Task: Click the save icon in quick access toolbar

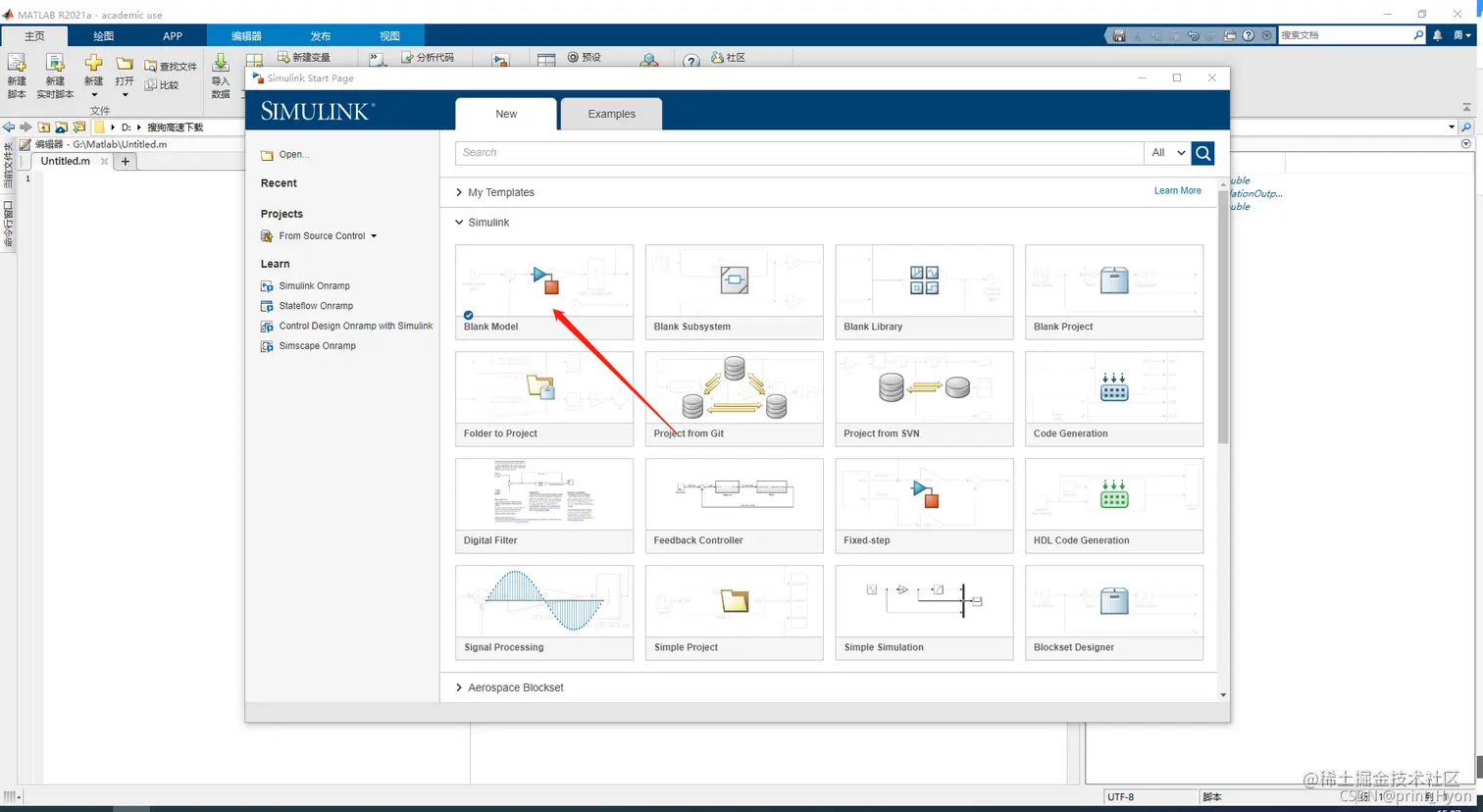Action: pos(1118,35)
